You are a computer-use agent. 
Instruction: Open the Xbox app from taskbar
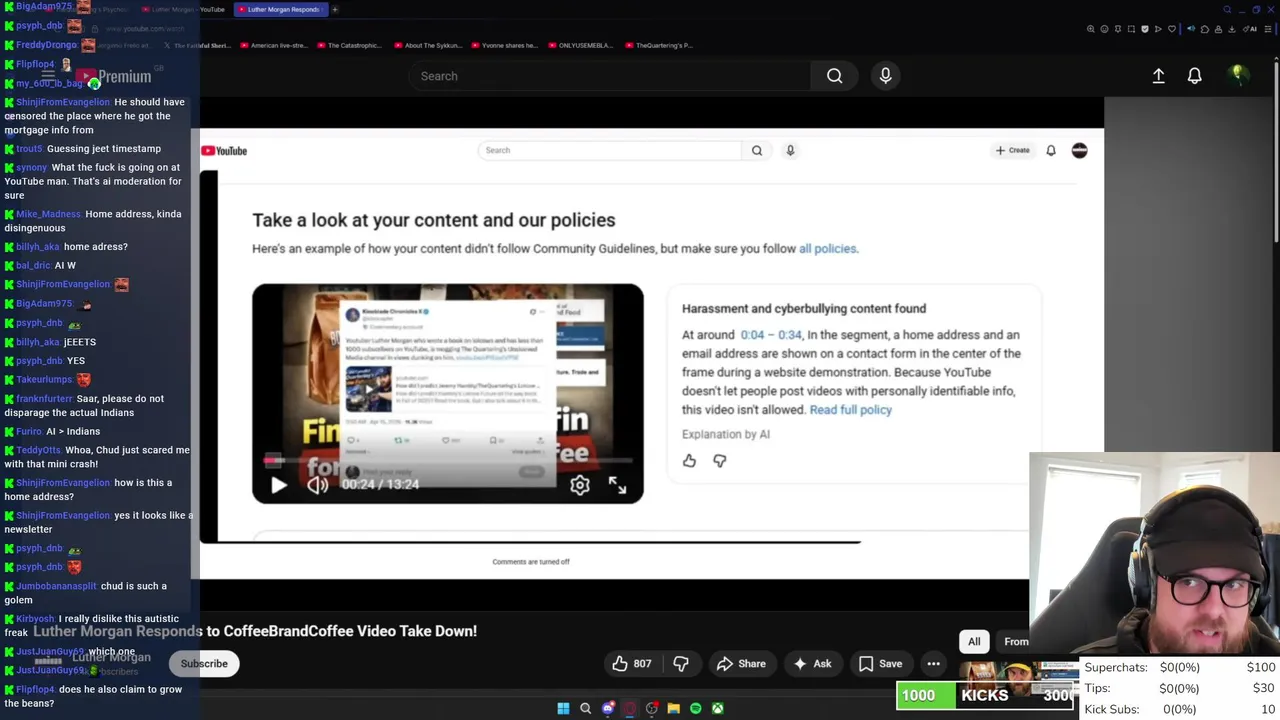pos(717,709)
